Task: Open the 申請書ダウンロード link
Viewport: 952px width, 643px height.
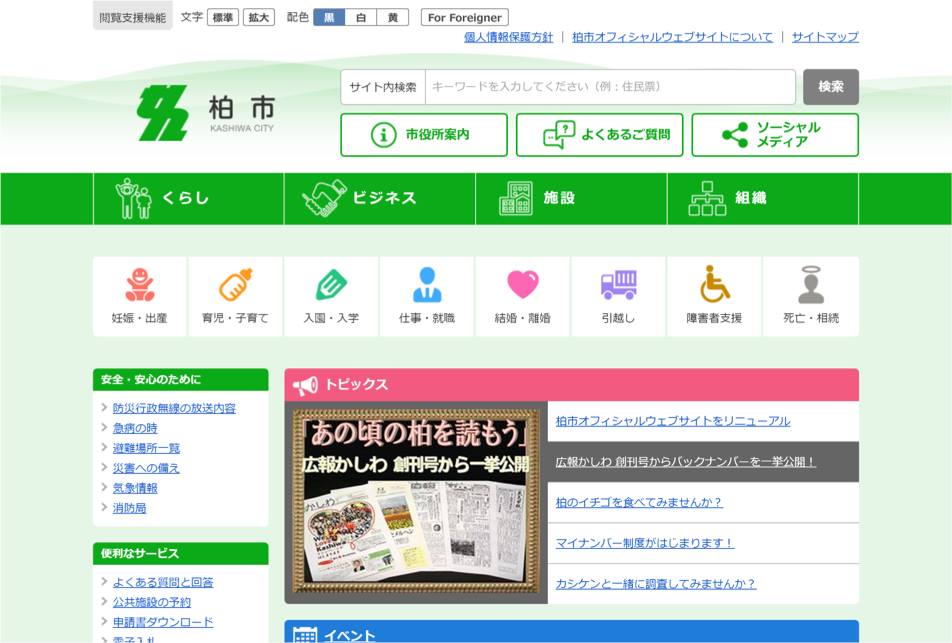Action: pyautogui.click(x=163, y=622)
